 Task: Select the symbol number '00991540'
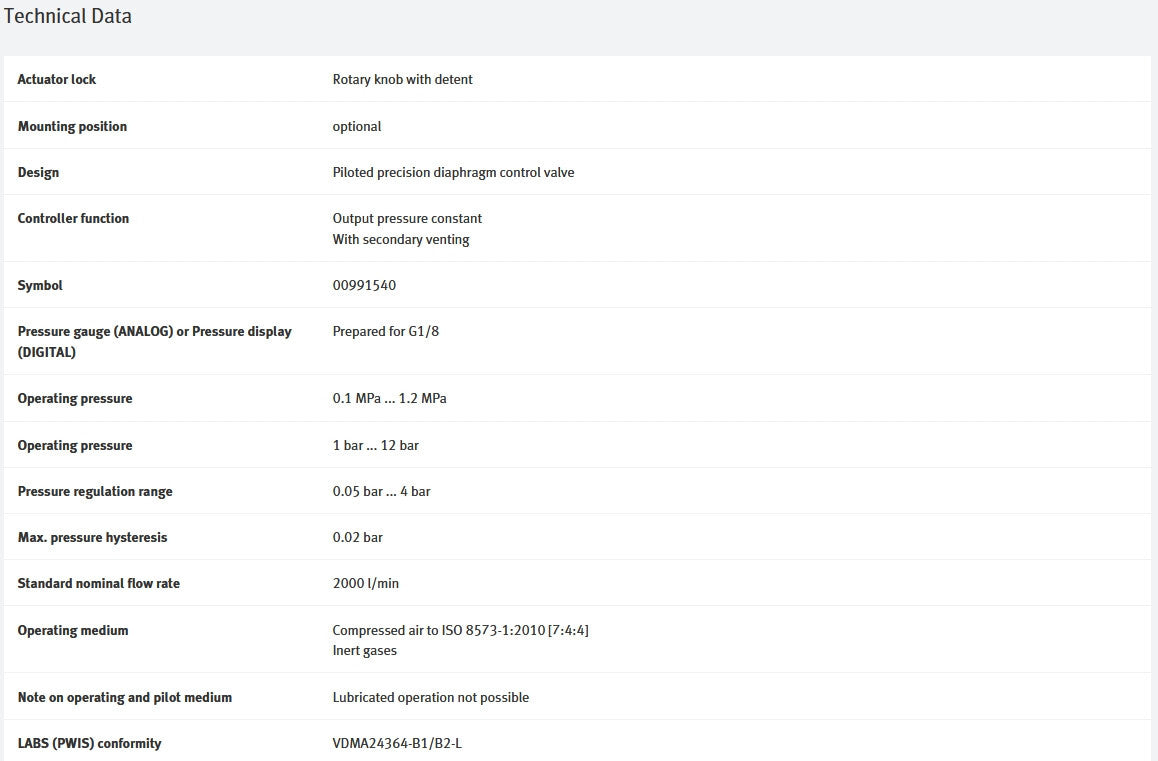[x=364, y=285]
